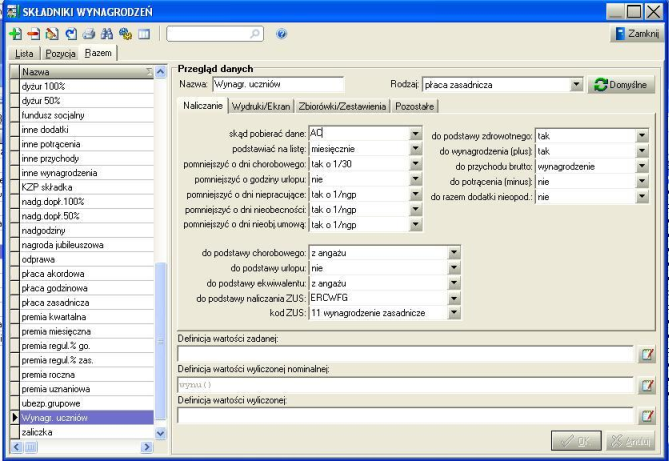Screen dimensions: 669x461
Task: Click the list scroll up arrow
Action: pyautogui.click(x=160, y=72)
